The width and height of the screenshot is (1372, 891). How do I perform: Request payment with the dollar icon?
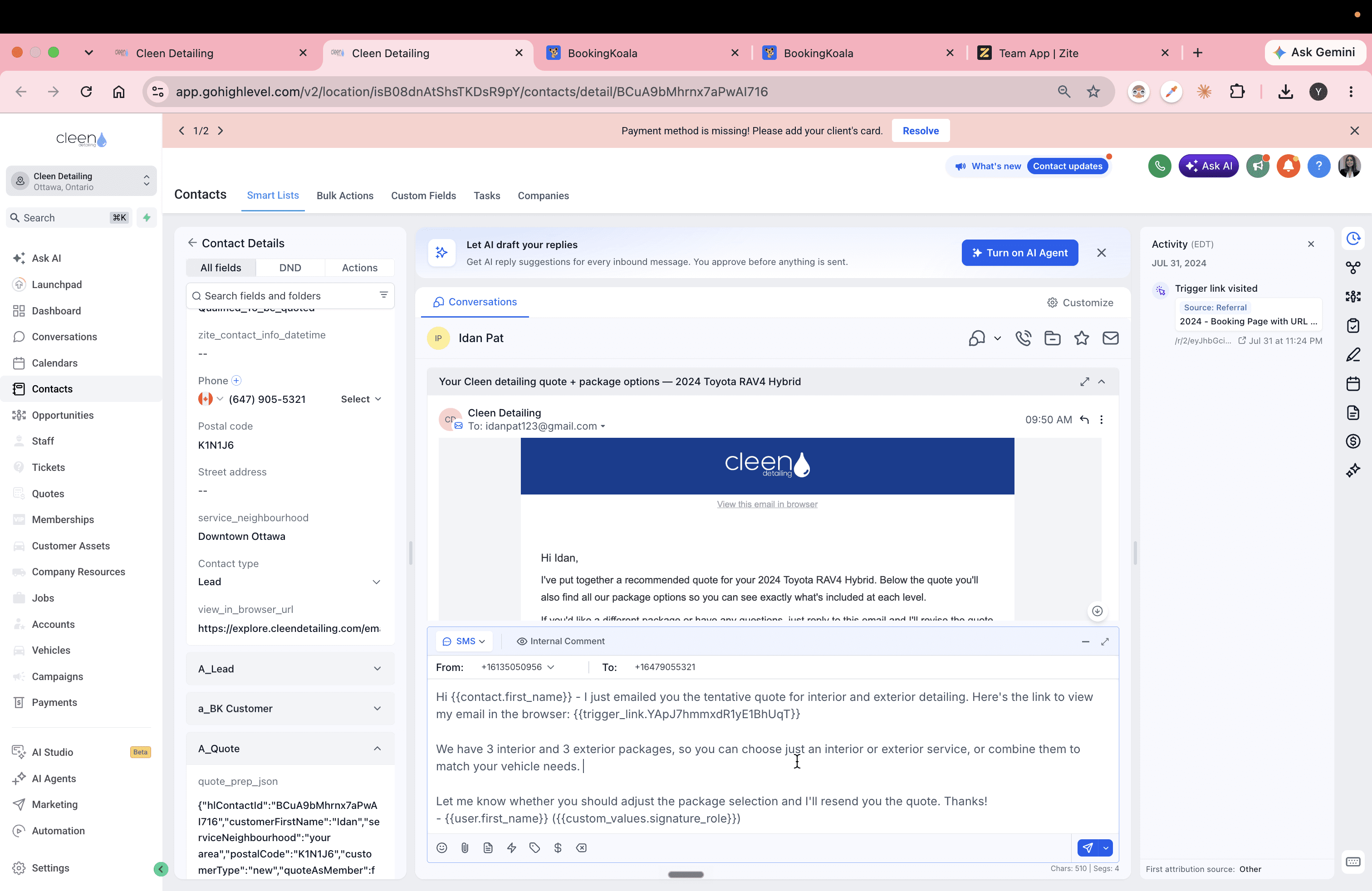tap(558, 848)
